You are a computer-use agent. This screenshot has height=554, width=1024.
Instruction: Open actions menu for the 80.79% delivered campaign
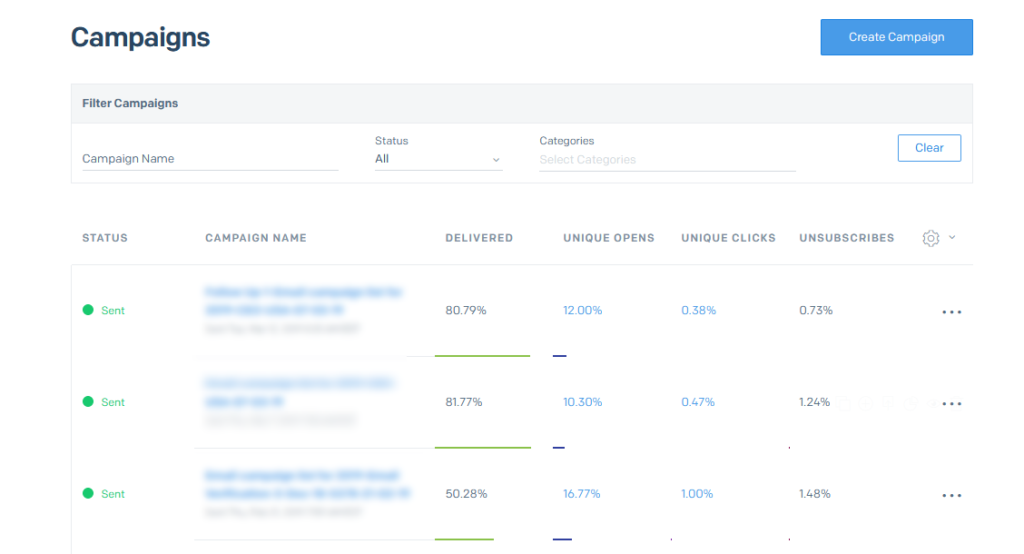coord(952,312)
